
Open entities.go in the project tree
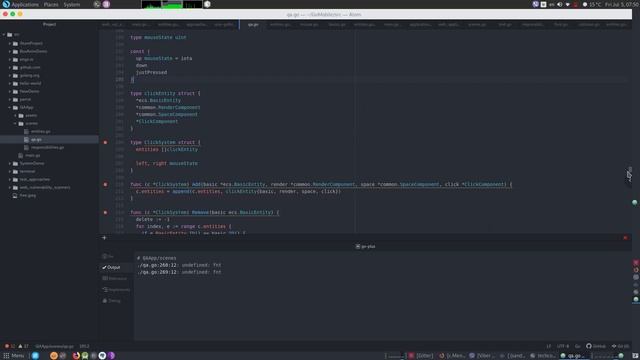coord(40,131)
